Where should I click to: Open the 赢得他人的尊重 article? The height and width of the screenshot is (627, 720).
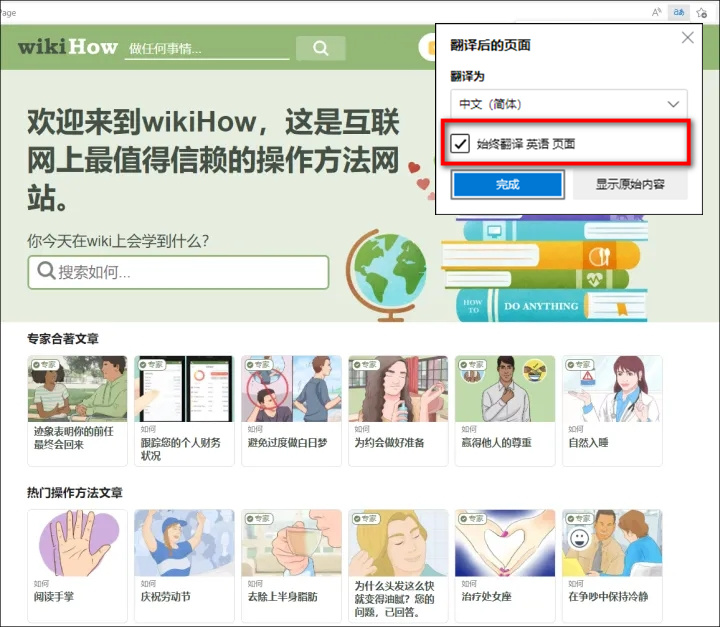pyautogui.click(x=505, y=411)
